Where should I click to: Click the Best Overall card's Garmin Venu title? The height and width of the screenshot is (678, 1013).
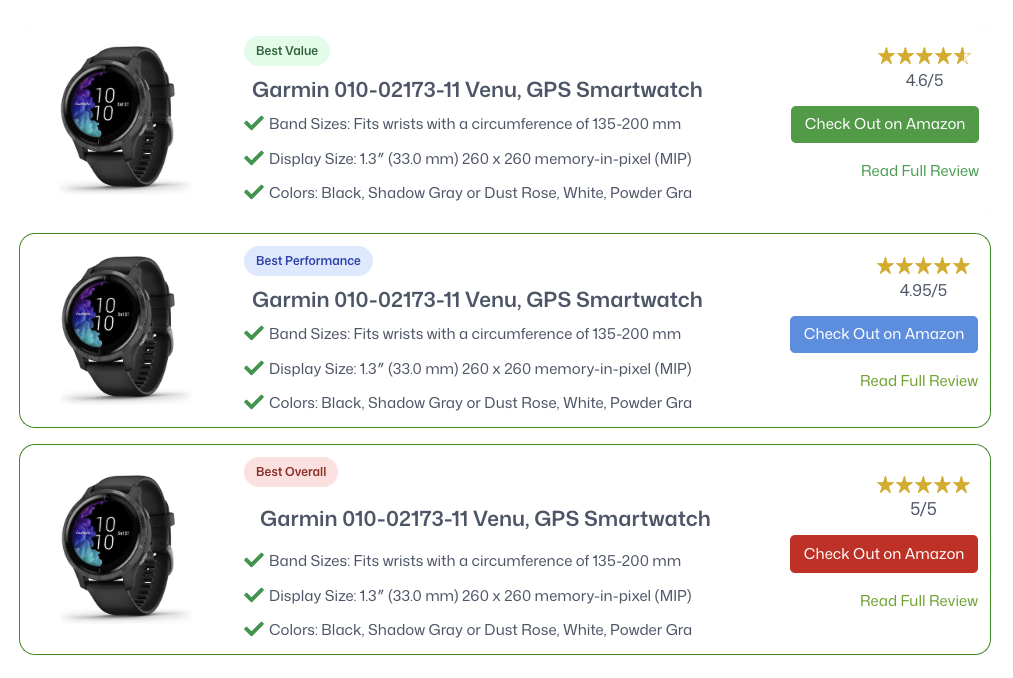(x=485, y=519)
